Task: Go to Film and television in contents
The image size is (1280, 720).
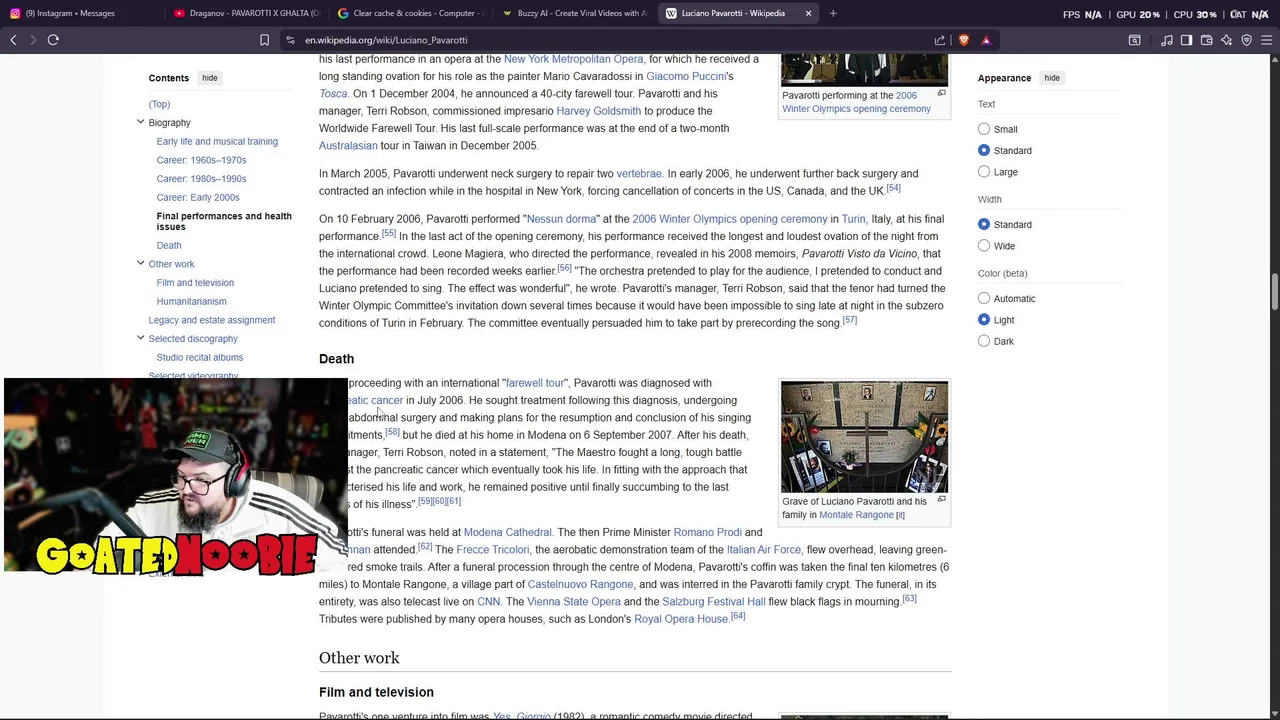Action: 195,282
